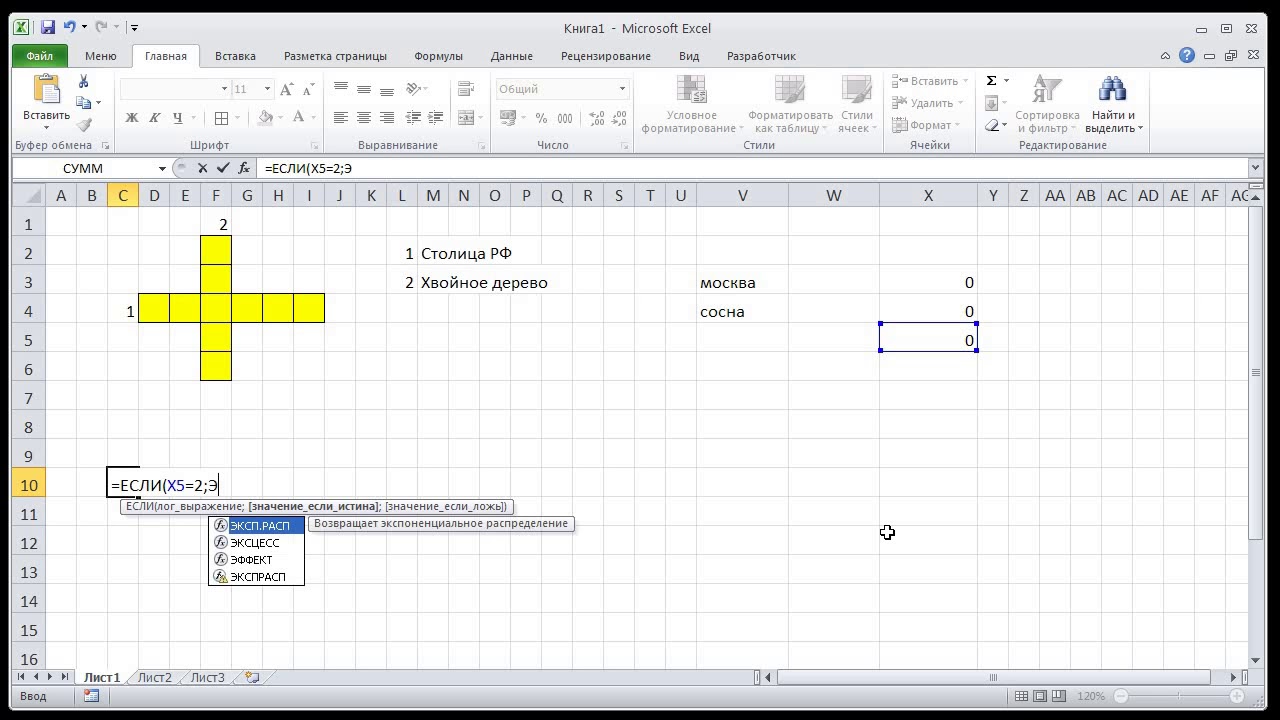Pick ЭКСП.РАСП from autocomplete list
This screenshot has width=1280, height=720.
click(x=256, y=525)
